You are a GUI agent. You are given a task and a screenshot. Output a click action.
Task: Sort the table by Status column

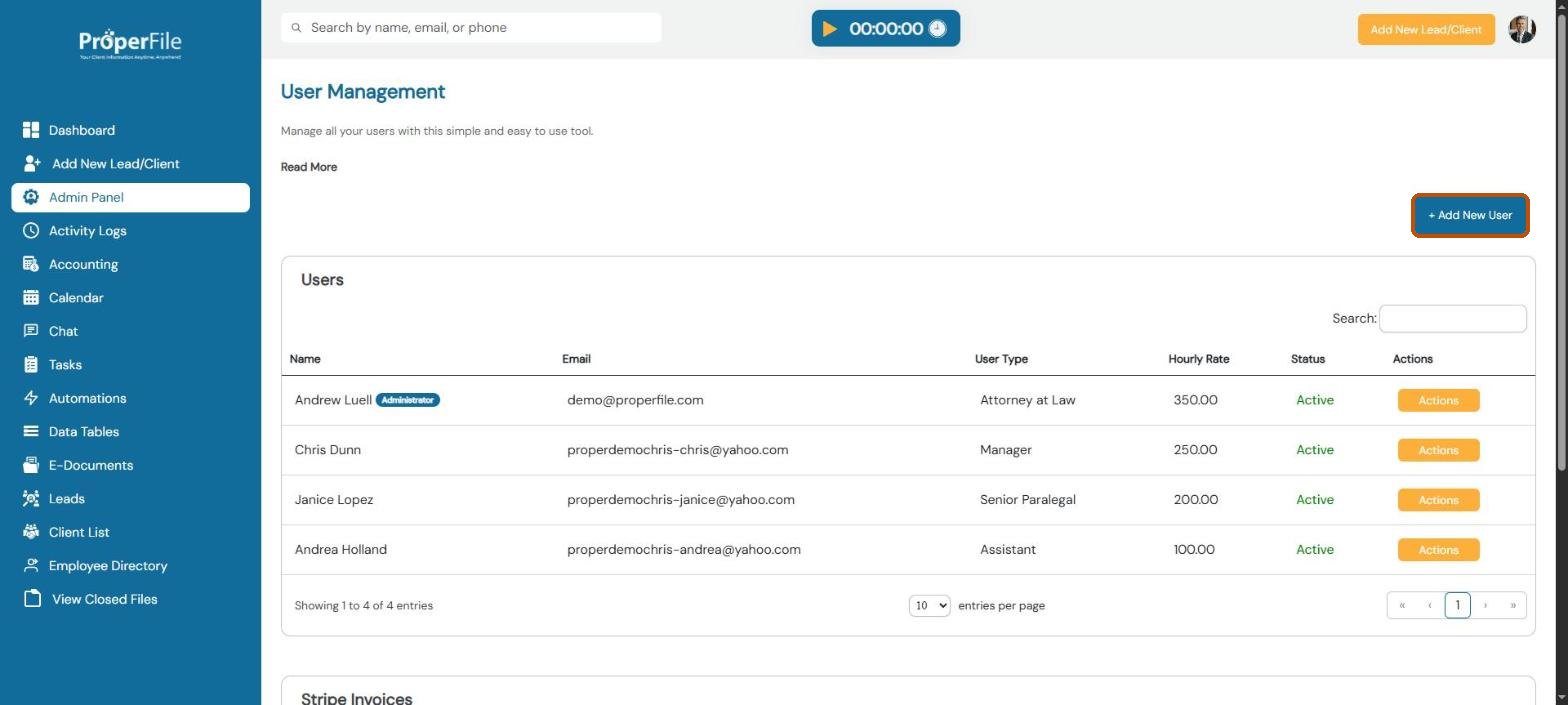tap(1308, 359)
